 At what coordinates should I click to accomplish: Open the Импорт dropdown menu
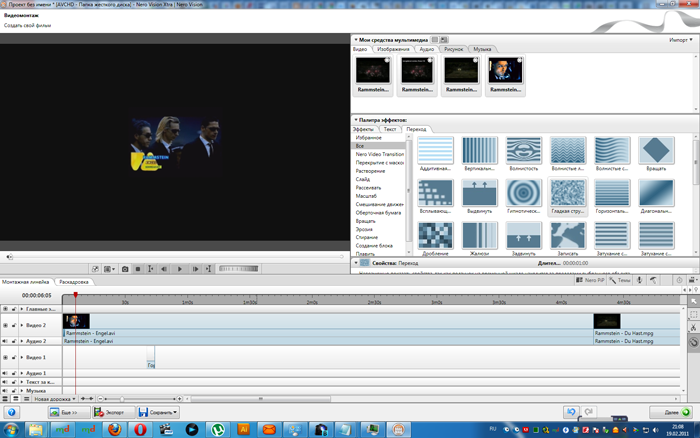coord(681,40)
